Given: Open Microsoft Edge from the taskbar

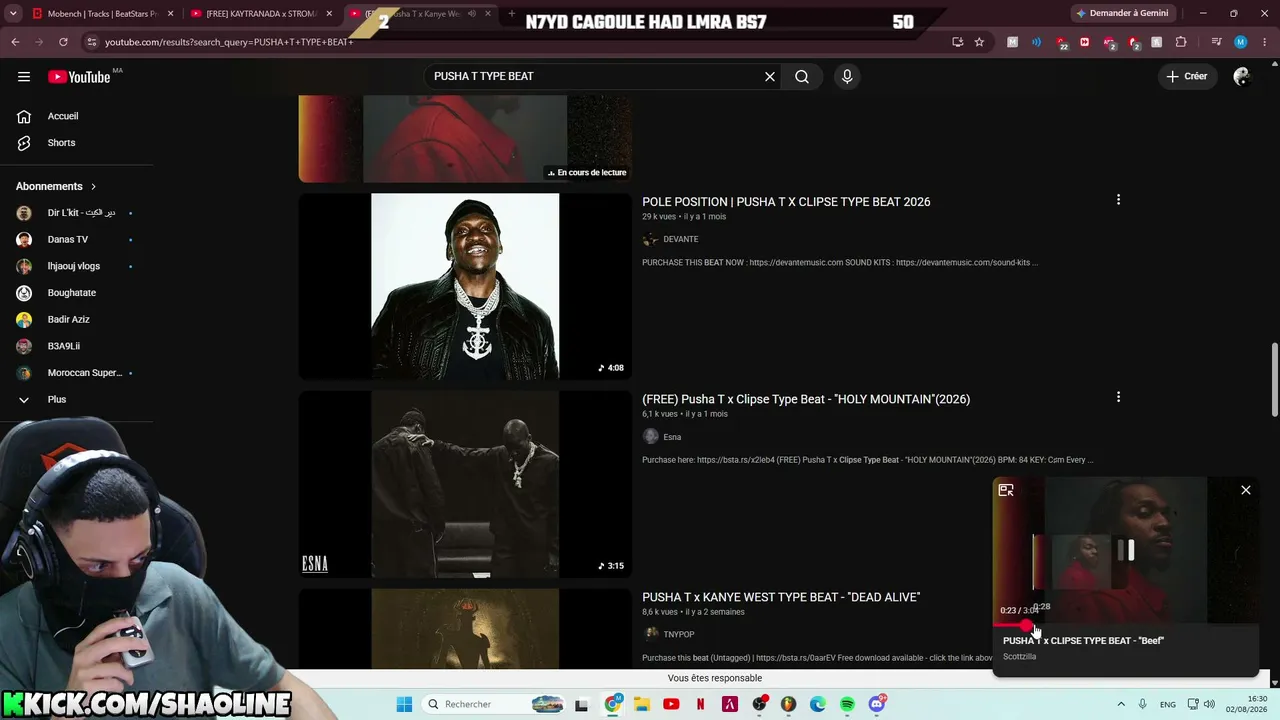Looking at the screenshot, I should (x=818, y=704).
